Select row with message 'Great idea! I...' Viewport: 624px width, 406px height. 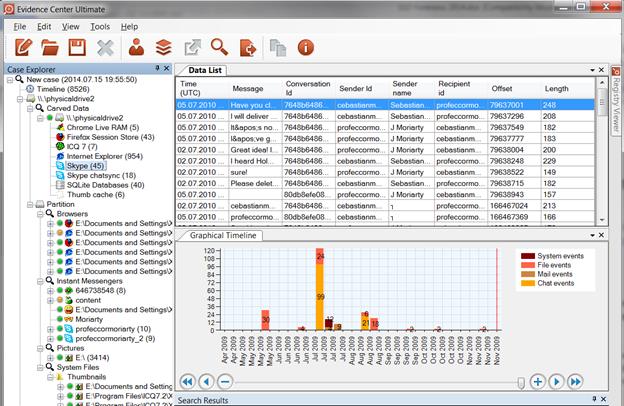[385, 150]
